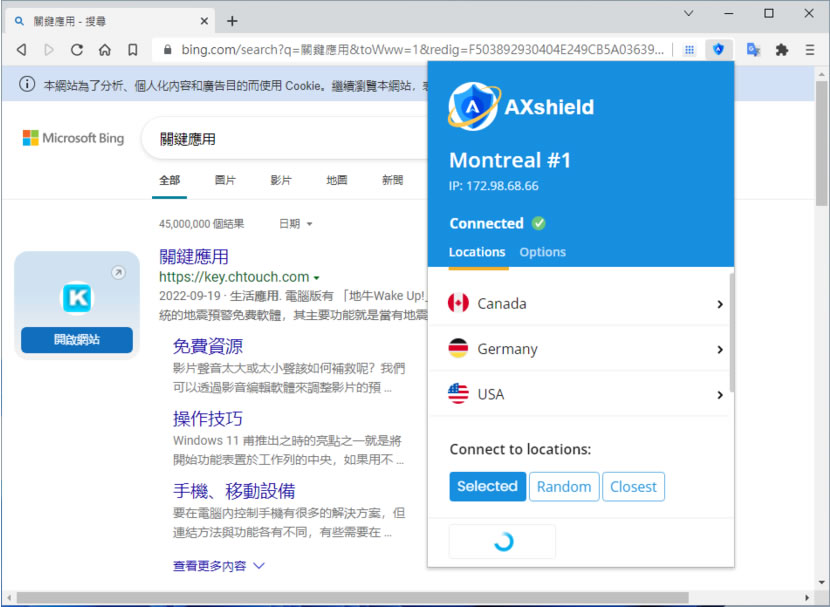
Task: Click the page scroll down arrow
Action: tap(821, 582)
